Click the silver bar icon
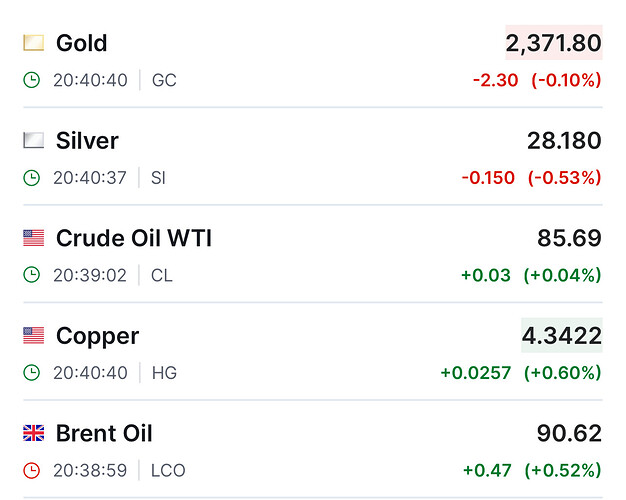The width and height of the screenshot is (626, 500). coord(34,140)
